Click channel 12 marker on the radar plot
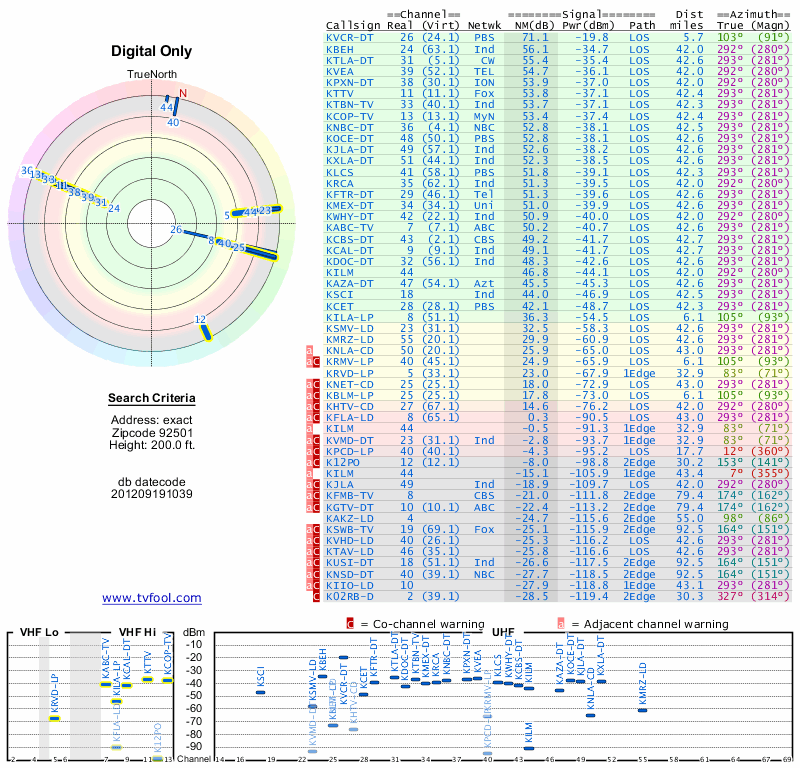 click(x=206, y=332)
